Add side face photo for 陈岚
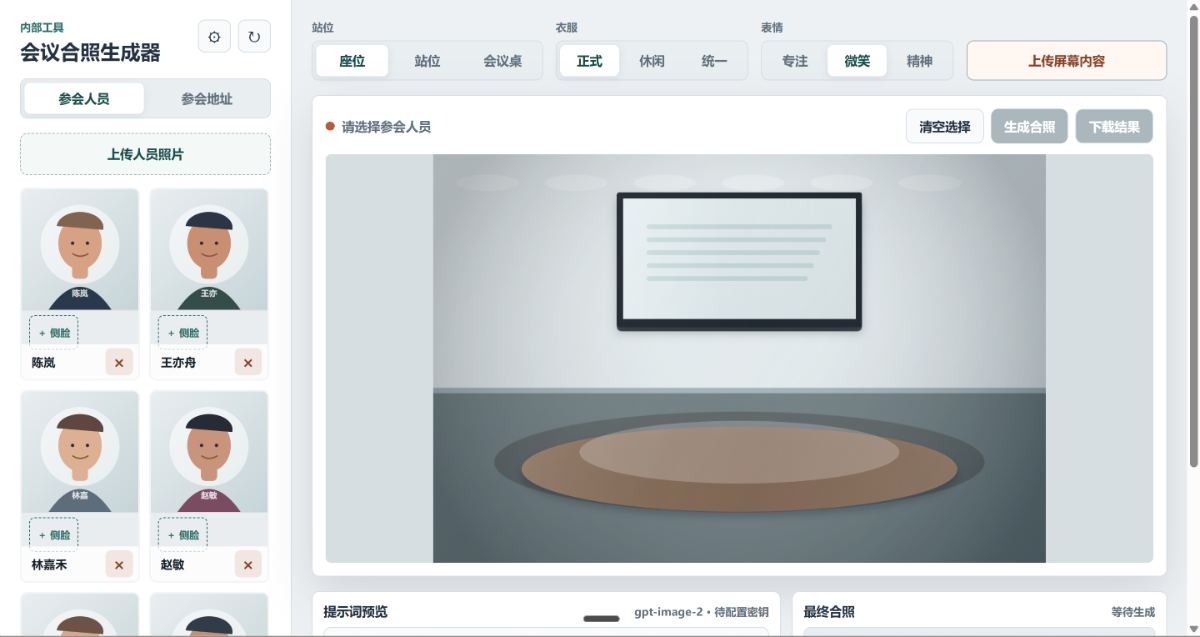1200x637 pixels. [x=54, y=333]
